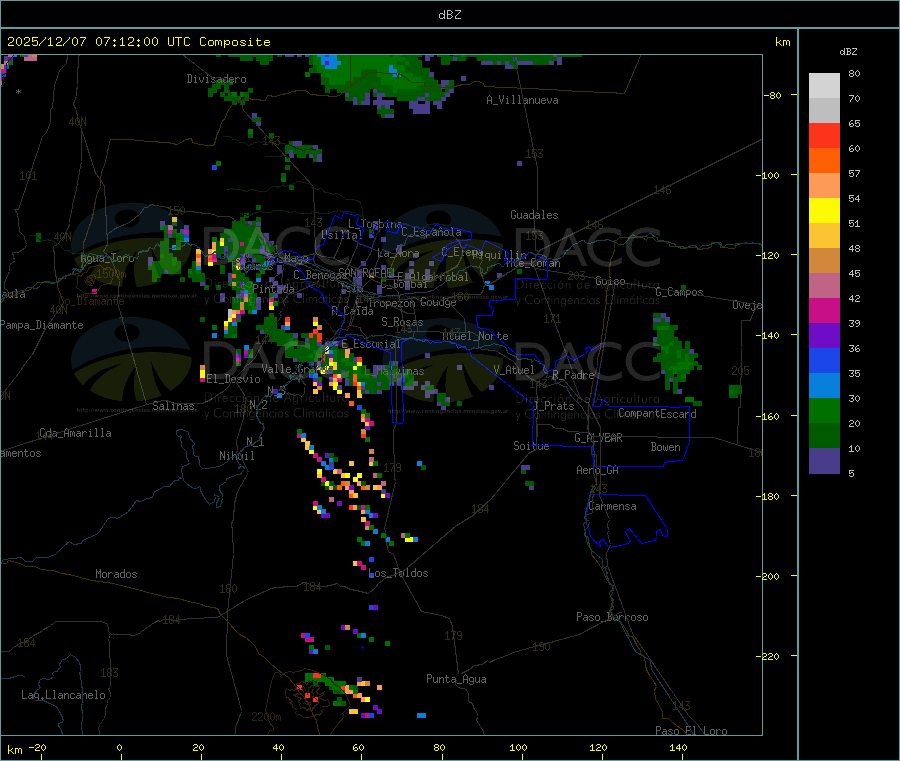
Task: Click the 'J_Prats' map label
Action: point(553,406)
